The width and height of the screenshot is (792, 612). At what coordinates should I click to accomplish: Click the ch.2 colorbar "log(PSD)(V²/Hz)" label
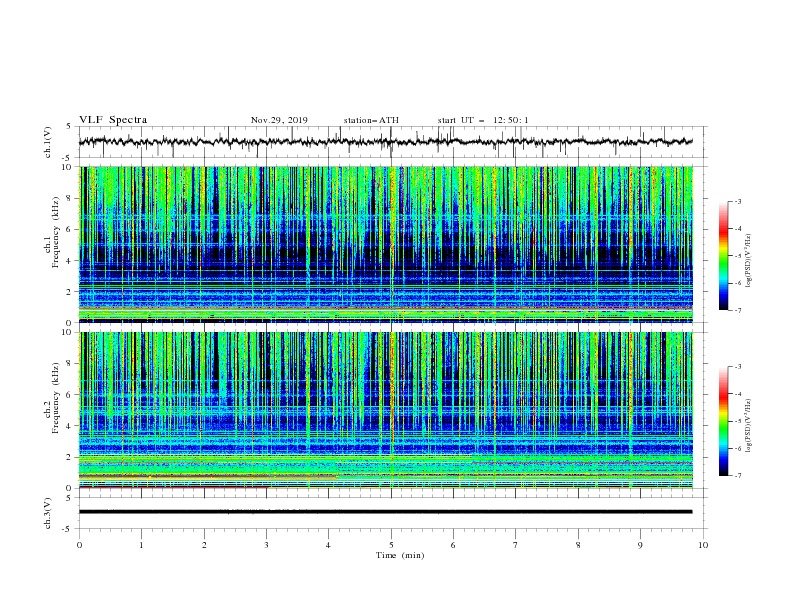(x=748, y=426)
